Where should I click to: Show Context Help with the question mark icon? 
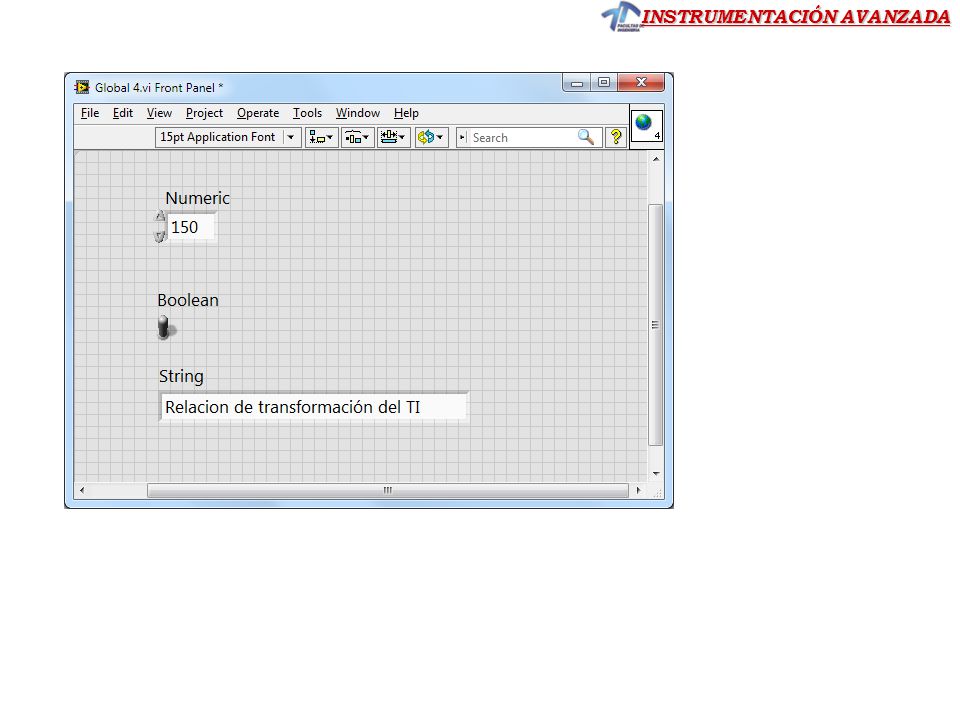click(x=615, y=137)
